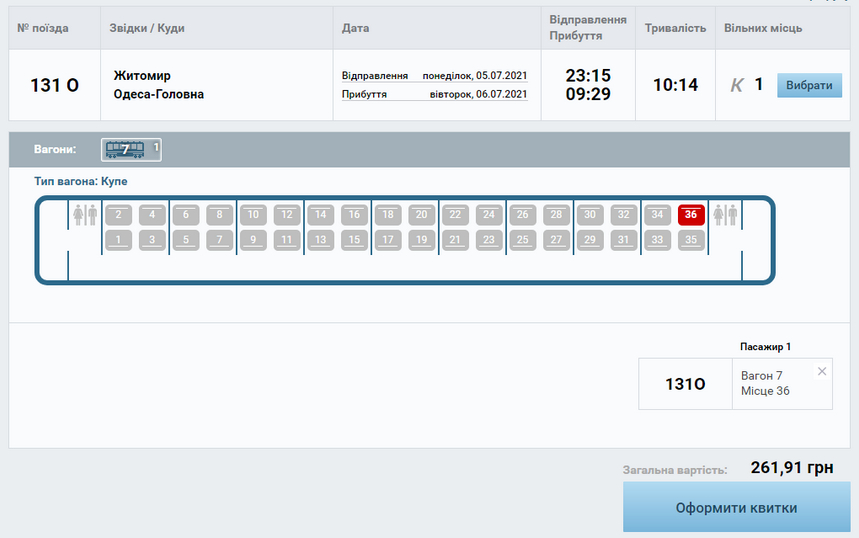The height and width of the screenshot is (538, 859).
Task: Click the Вагон 7 Місце 36 ticket
Action: pyautogui.click(x=765, y=383)
